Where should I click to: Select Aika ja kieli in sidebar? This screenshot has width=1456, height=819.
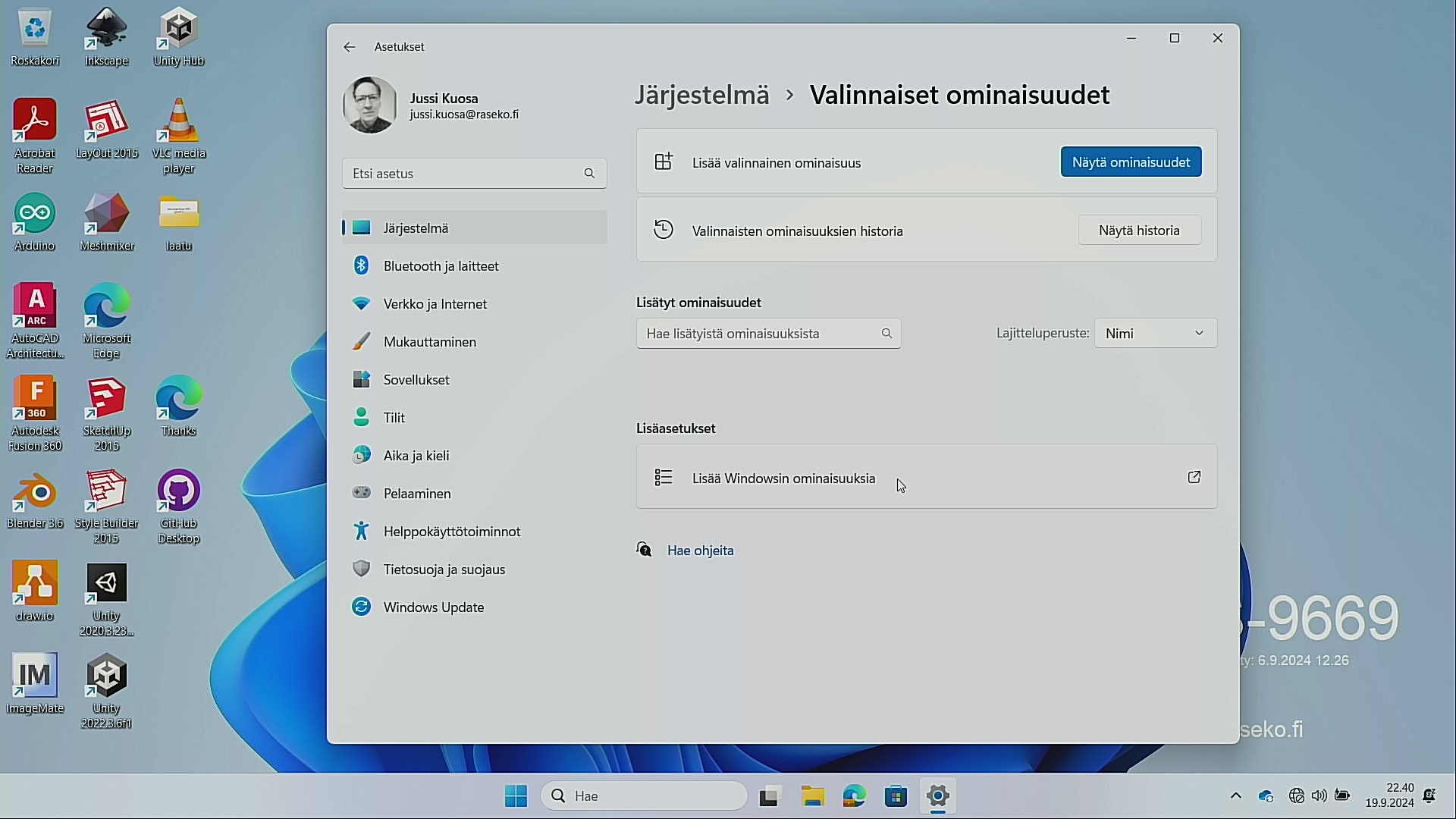pos(474,455)
